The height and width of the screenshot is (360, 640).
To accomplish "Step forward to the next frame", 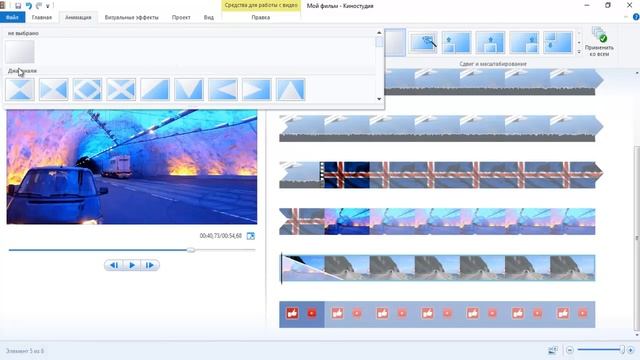I will click(150, 265).
